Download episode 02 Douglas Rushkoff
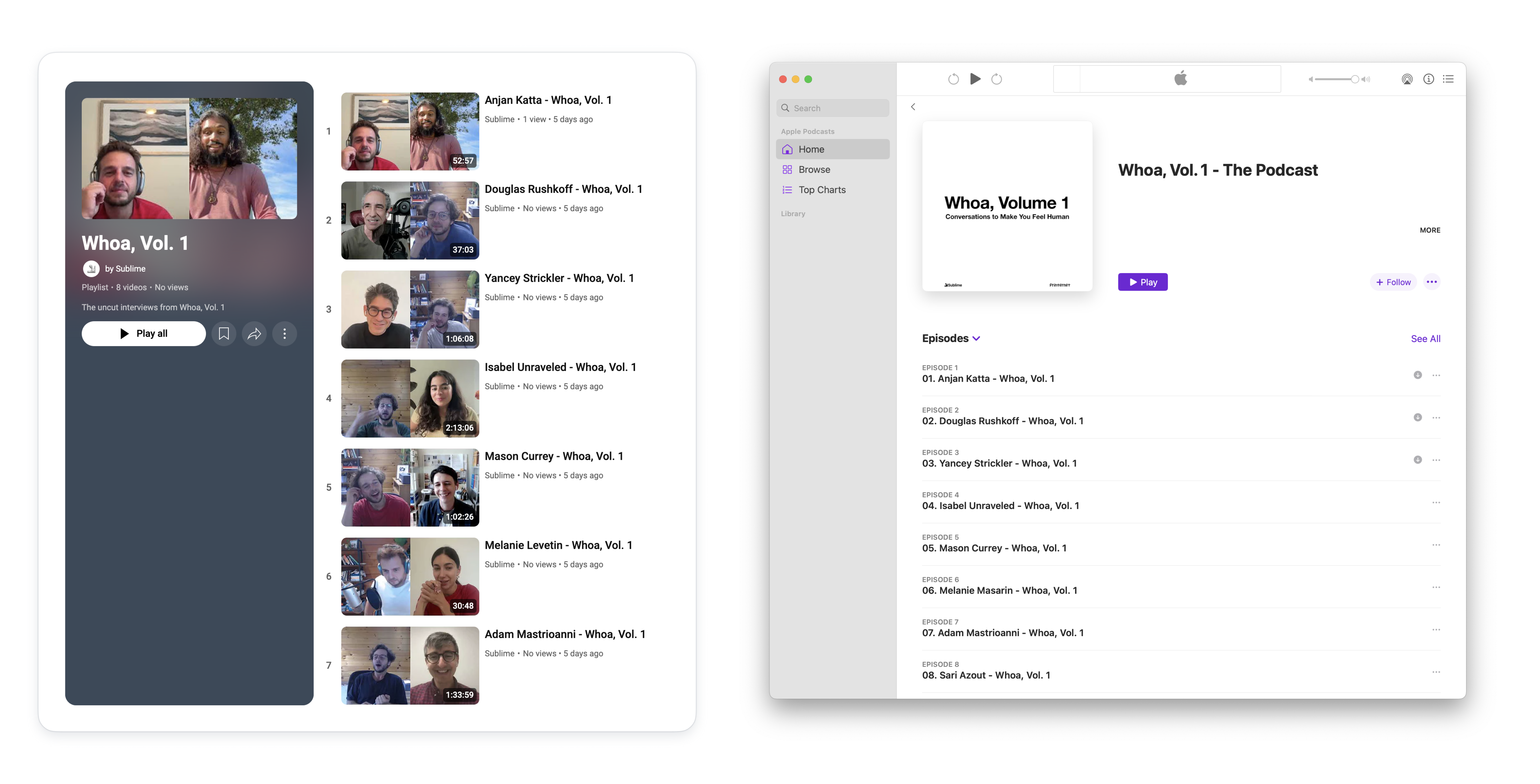The image size is (1540, 784). [1418, 418]
